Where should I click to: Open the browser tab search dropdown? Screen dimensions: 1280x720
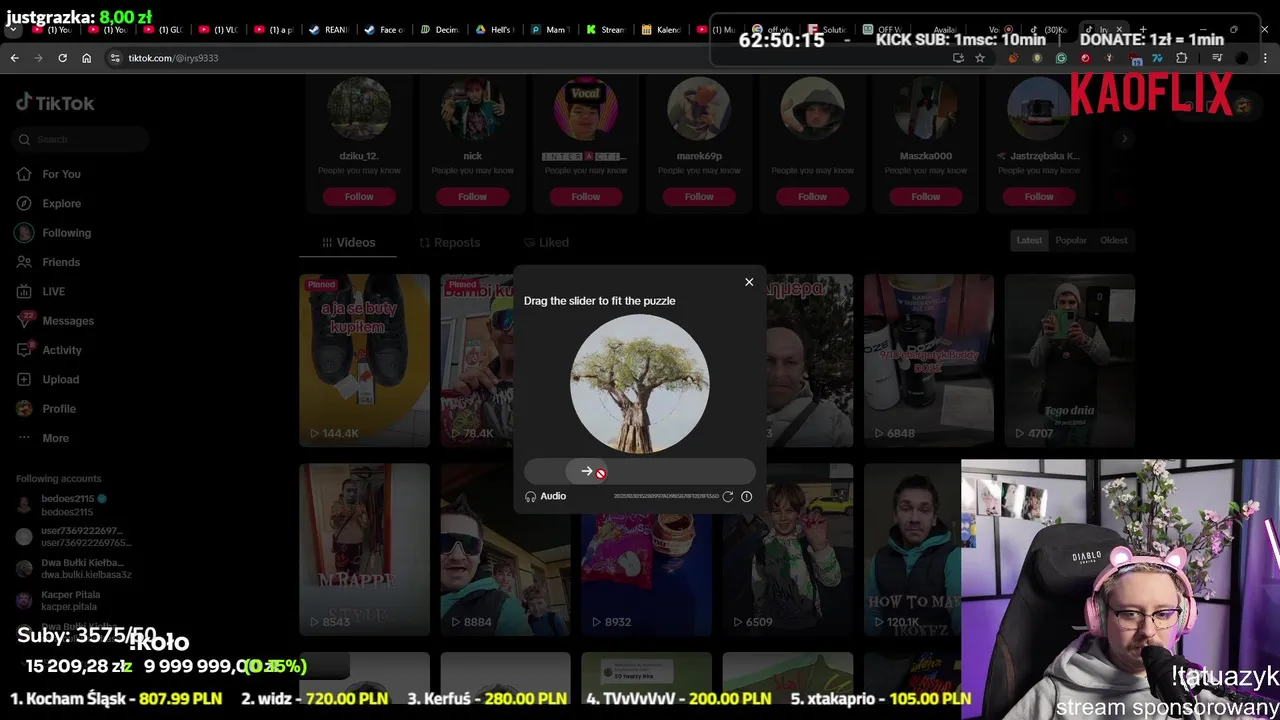(x=12, y=30)
